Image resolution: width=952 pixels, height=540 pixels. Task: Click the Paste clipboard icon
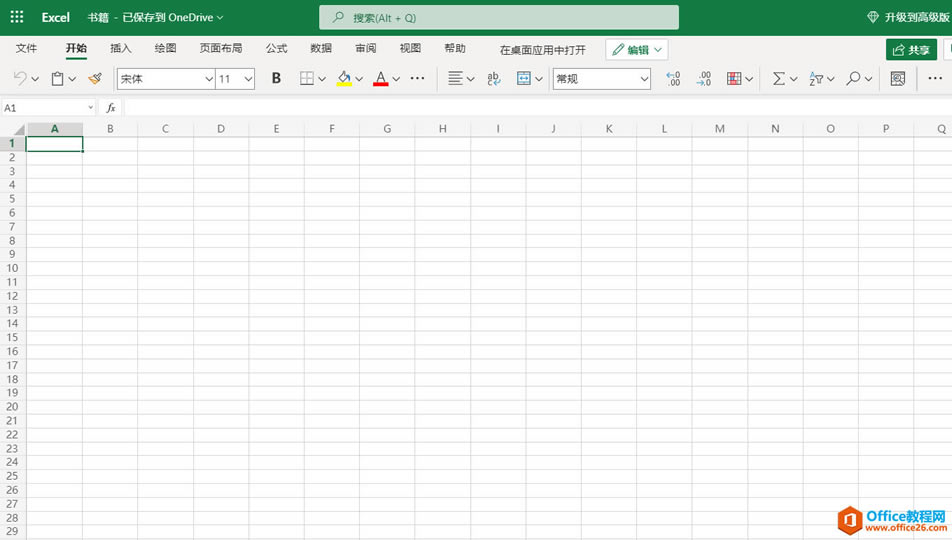(57, 78)
